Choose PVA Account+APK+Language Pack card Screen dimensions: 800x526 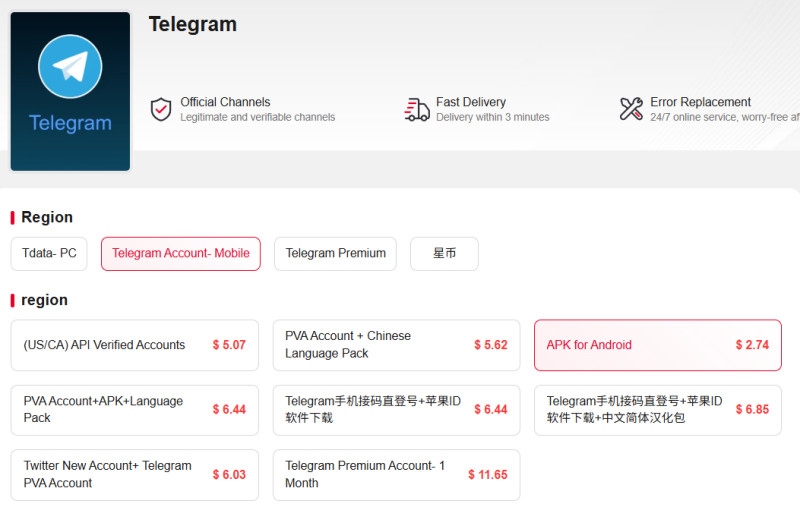point(135,410)
